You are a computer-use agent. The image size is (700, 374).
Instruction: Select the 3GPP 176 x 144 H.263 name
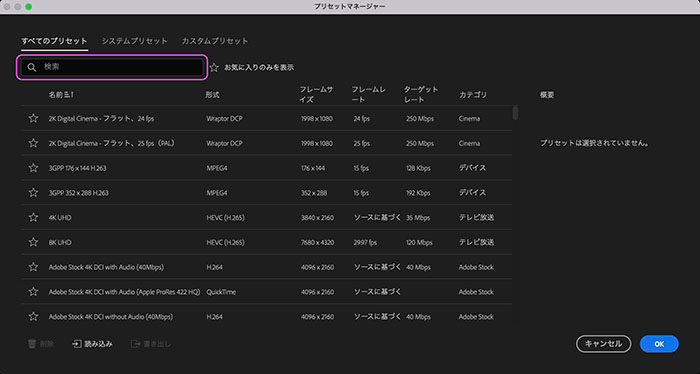[78, 168]
